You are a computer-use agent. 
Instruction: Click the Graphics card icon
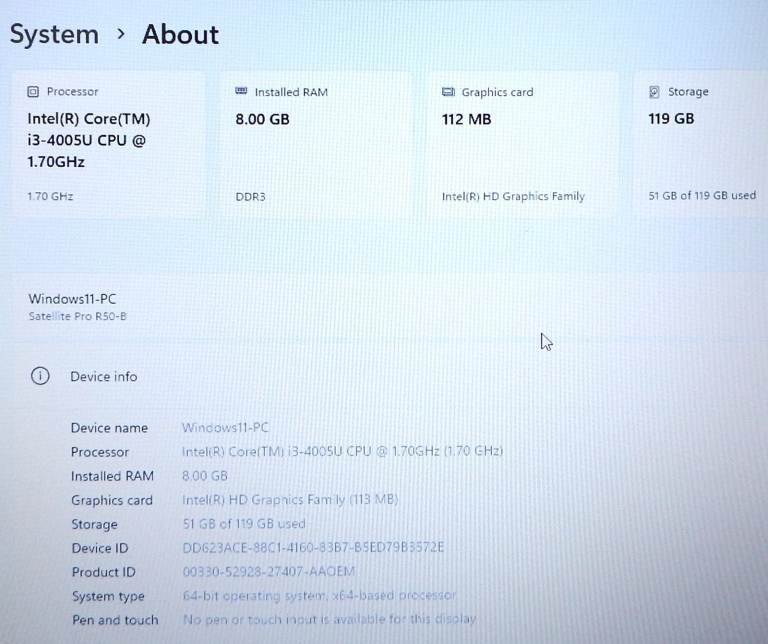pos(448,92)
